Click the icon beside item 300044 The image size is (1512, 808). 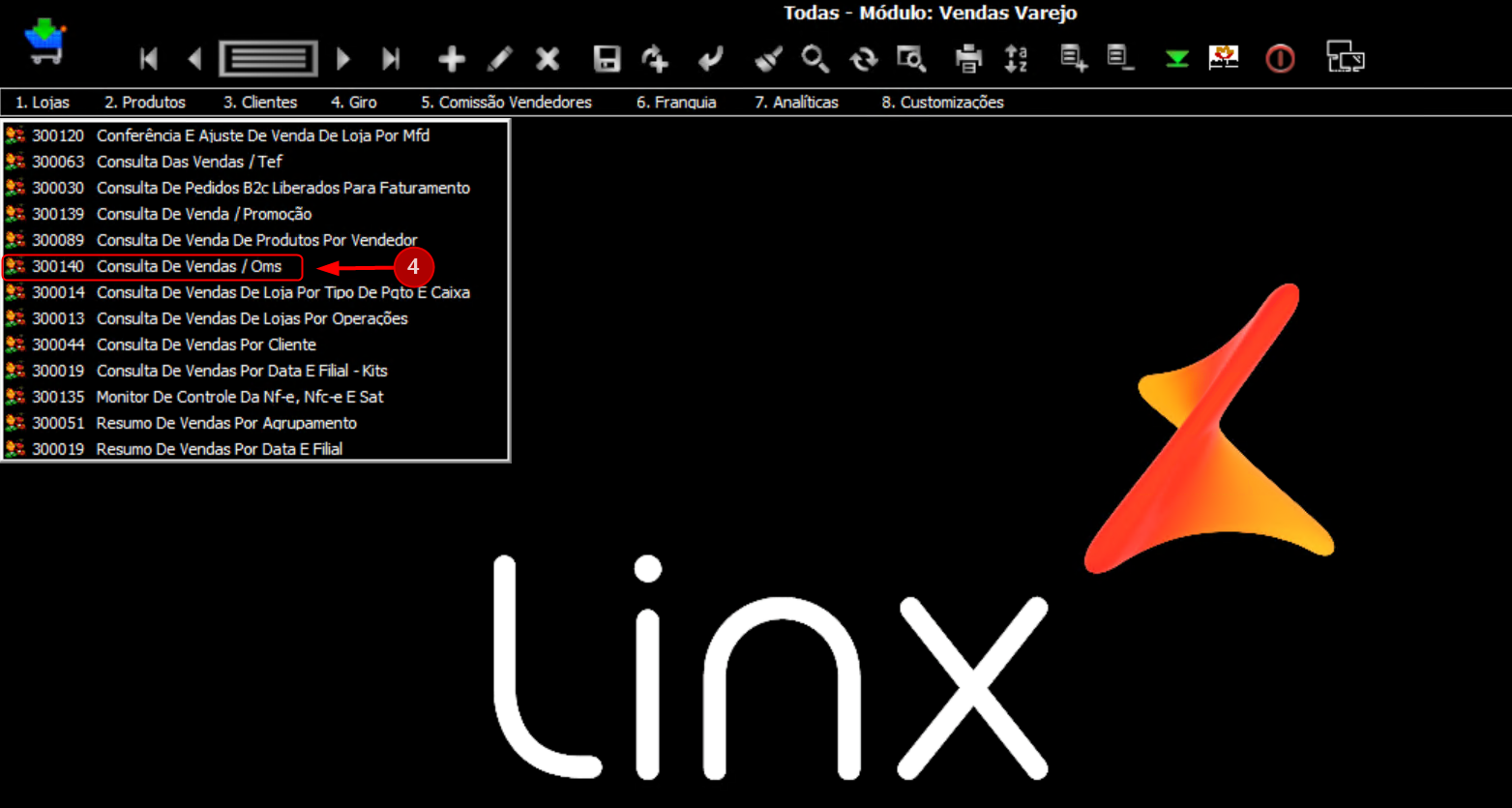(x=15, y=344)
